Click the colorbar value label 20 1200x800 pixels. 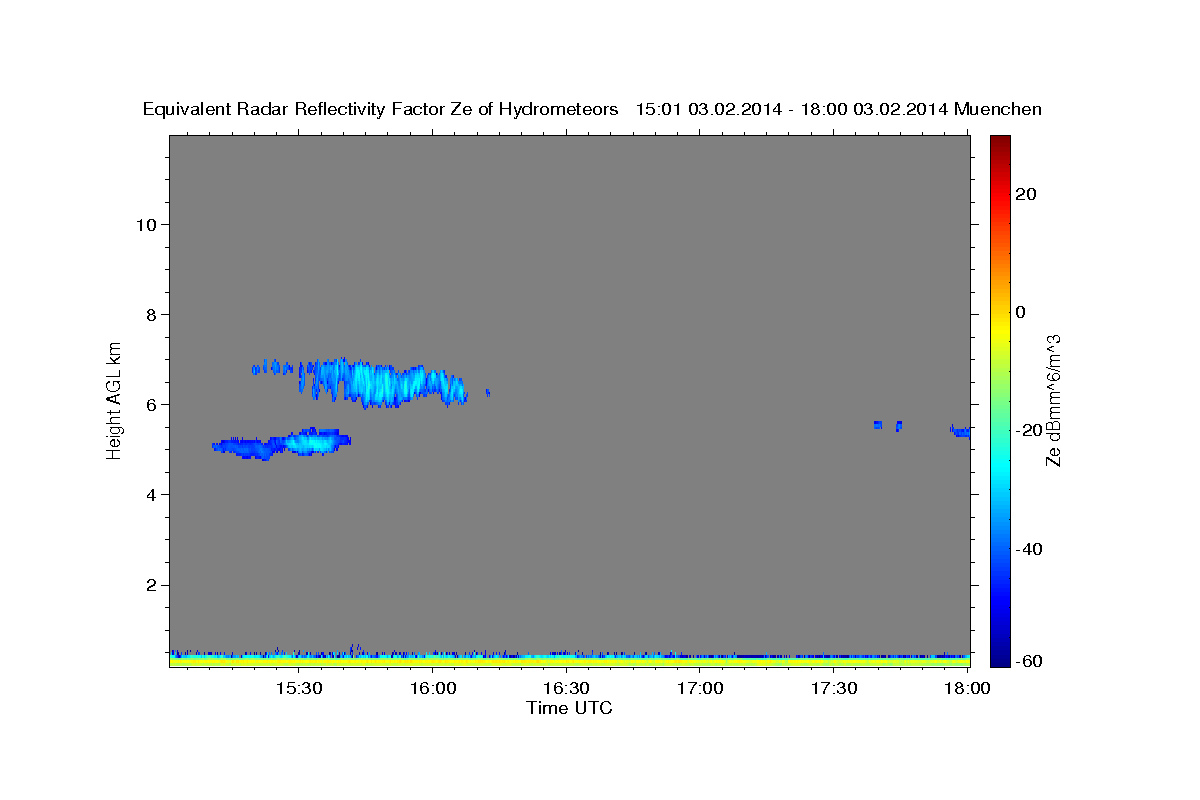pos(1026,194)
